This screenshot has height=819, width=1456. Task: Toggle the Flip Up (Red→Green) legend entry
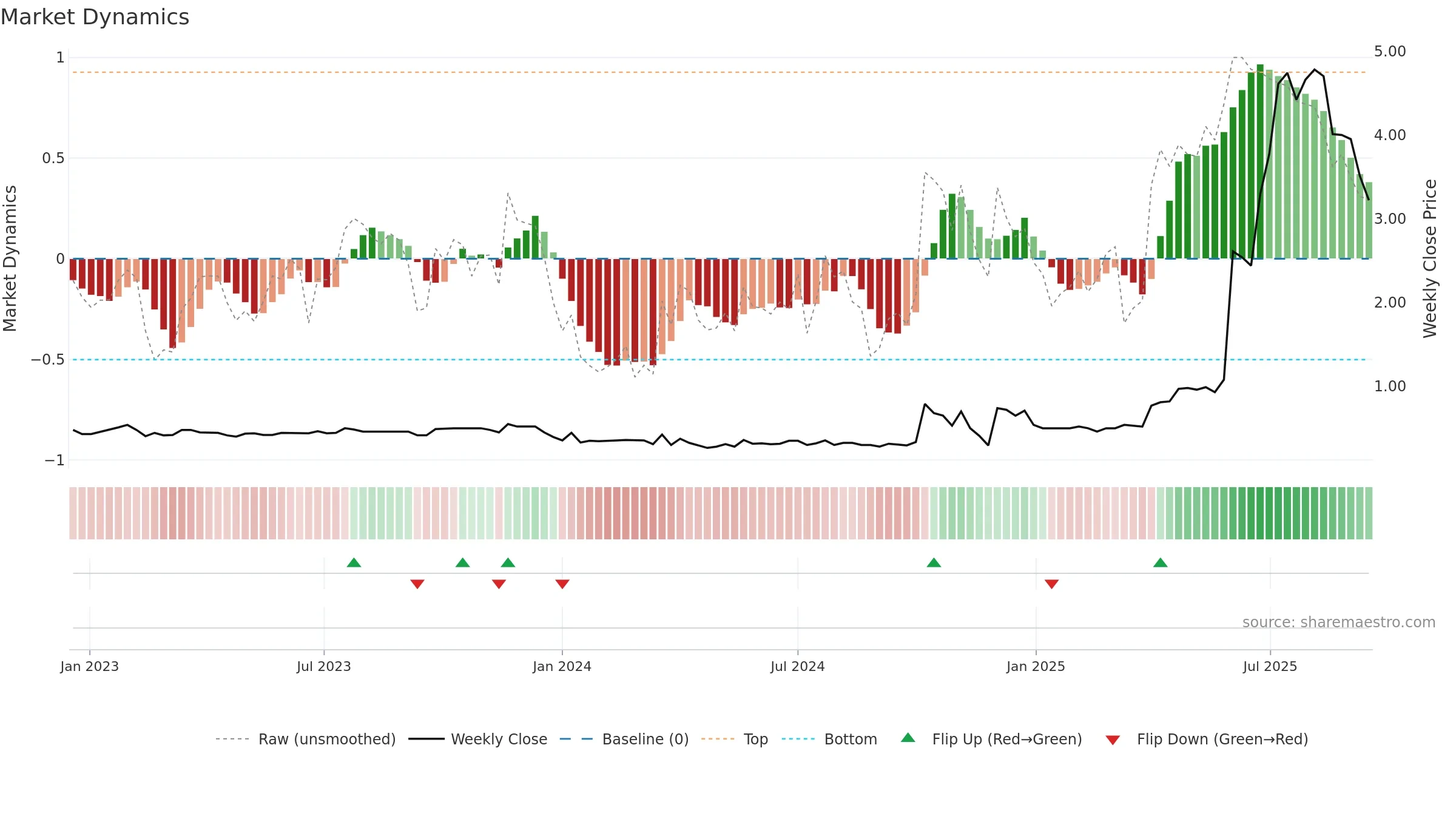tap(991, 739)
